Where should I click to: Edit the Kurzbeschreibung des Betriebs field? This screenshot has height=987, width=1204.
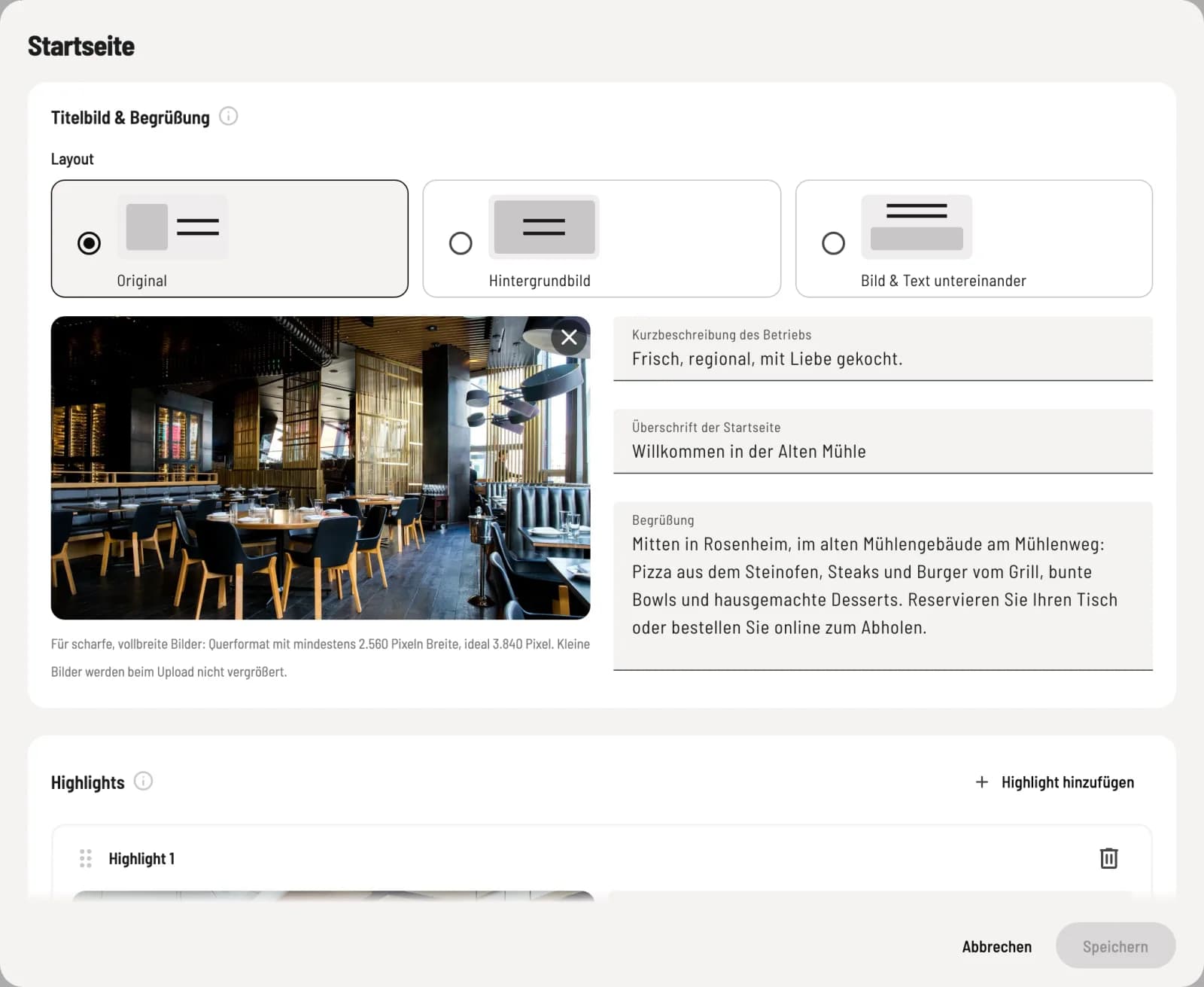883,349
